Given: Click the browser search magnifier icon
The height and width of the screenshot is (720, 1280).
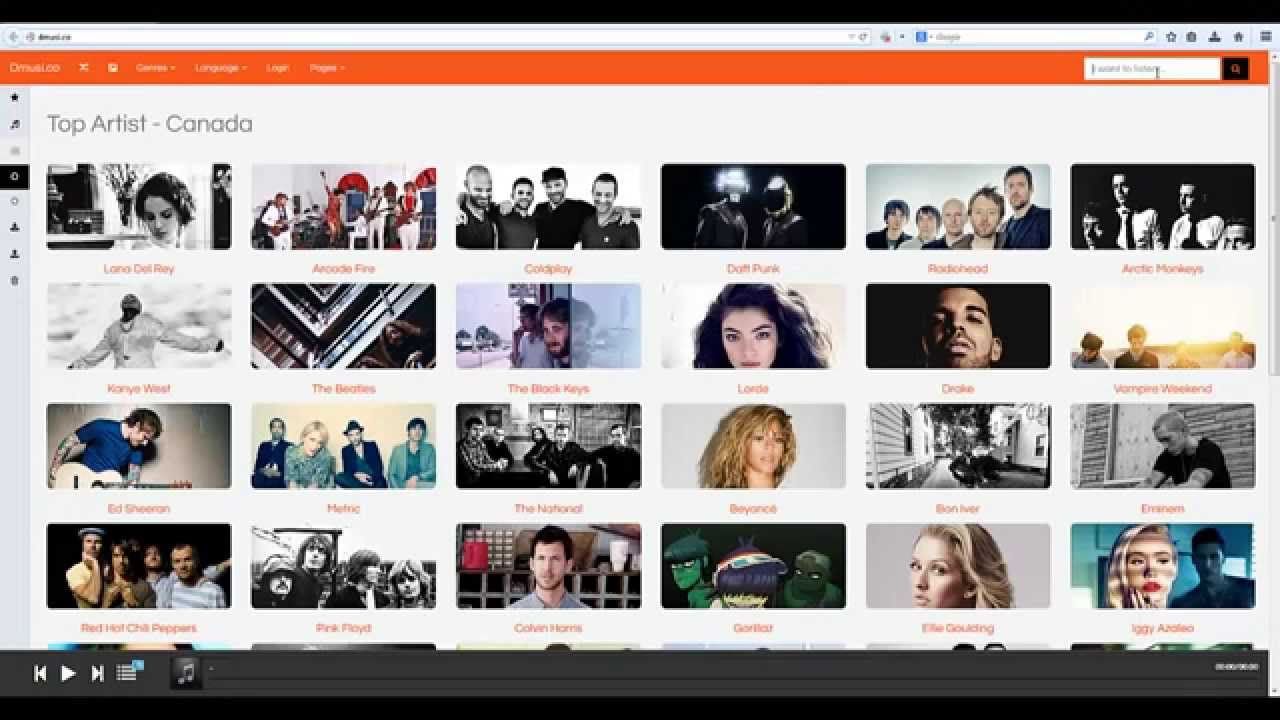Looking at the screenshot, I should tap(1149, 37).
